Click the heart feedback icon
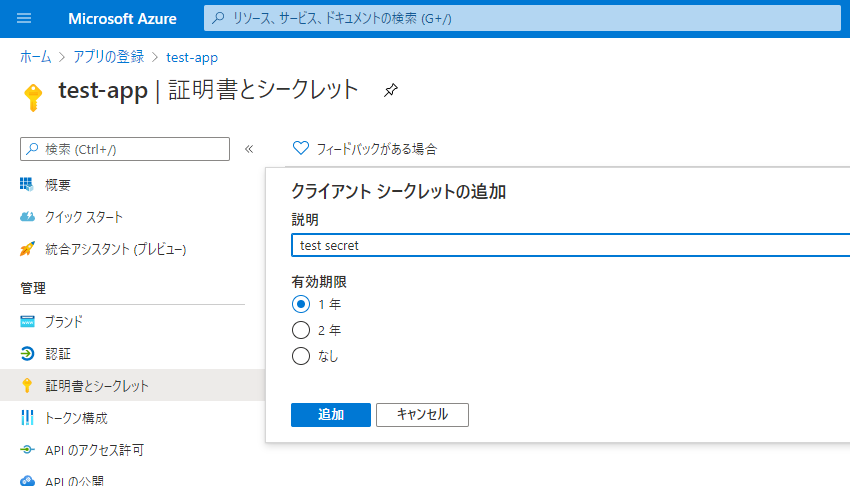850x486 pixels. 300,148
